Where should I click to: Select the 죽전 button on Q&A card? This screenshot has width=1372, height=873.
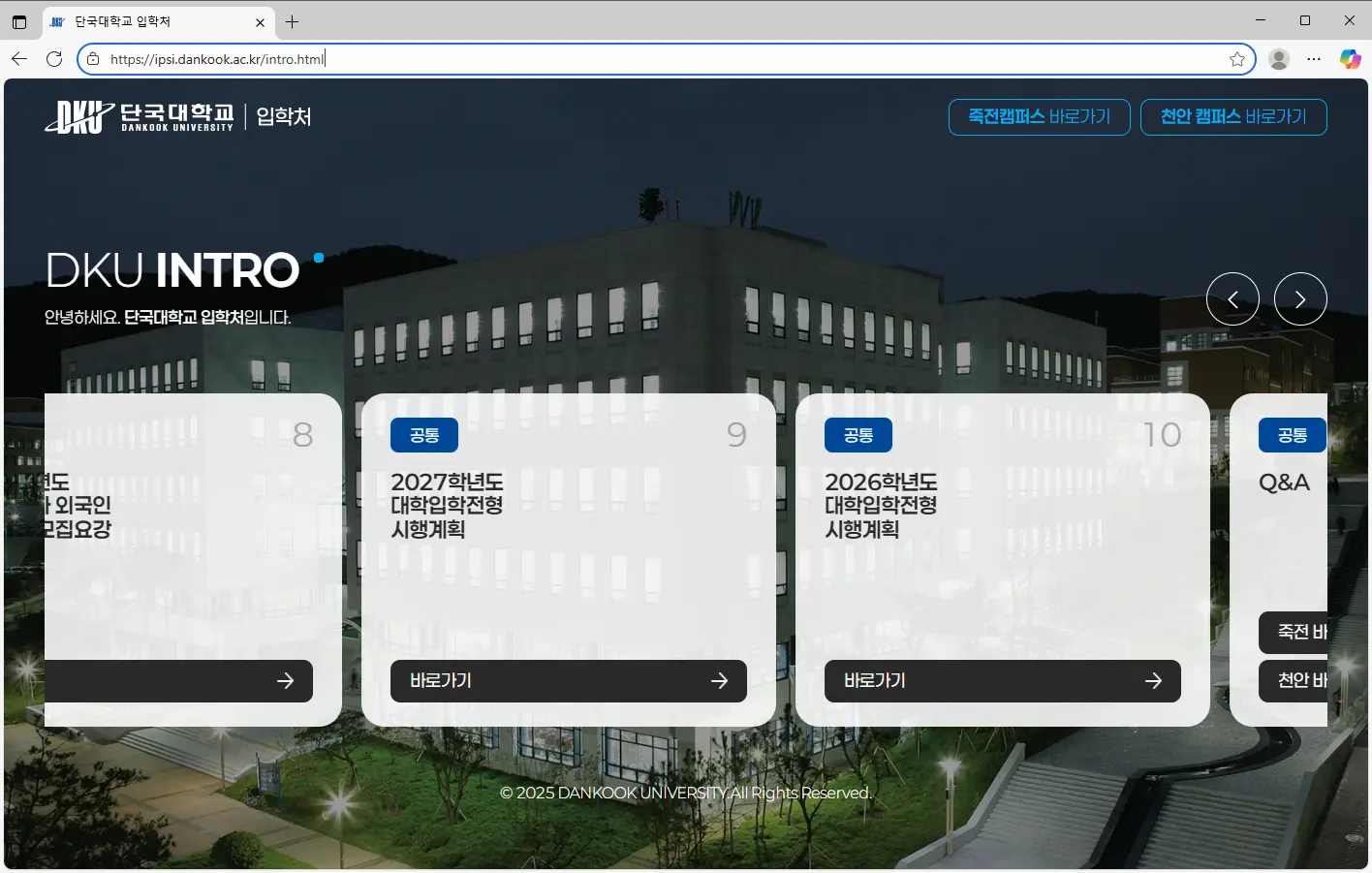(x=1293, y=633)
